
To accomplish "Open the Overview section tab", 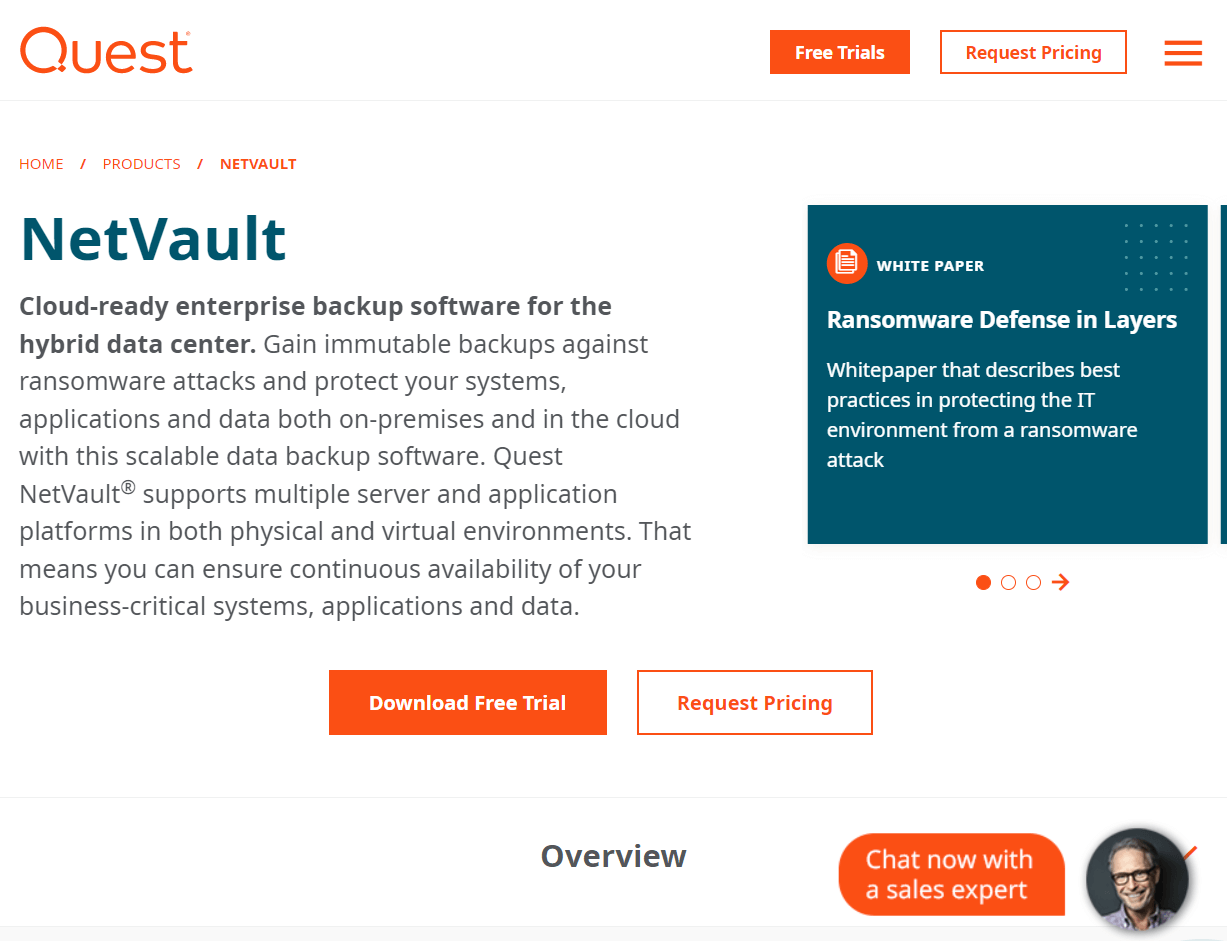I will pos(613,856).
